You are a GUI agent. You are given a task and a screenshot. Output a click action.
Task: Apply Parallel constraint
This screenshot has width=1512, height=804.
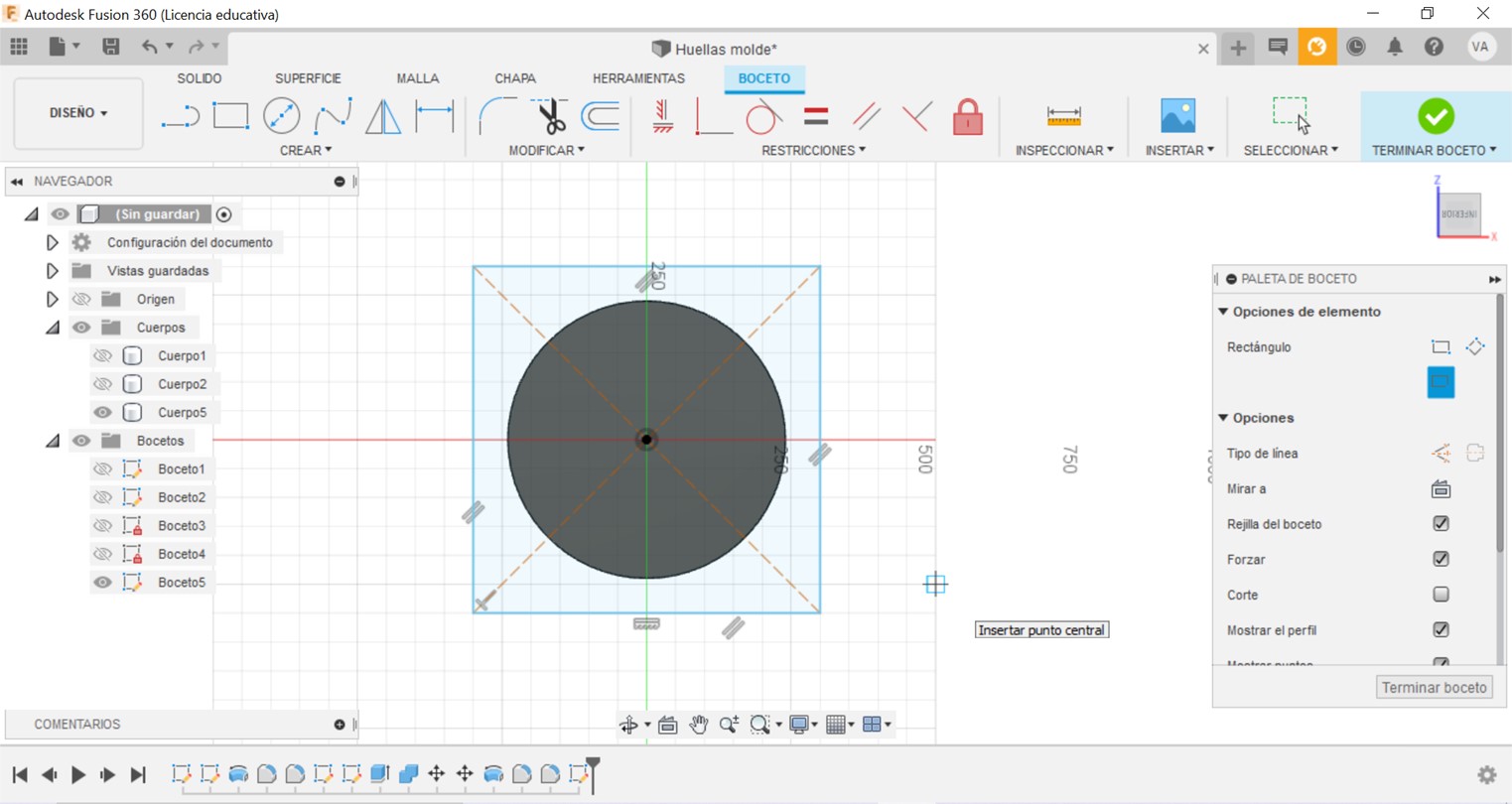(867, 116)
